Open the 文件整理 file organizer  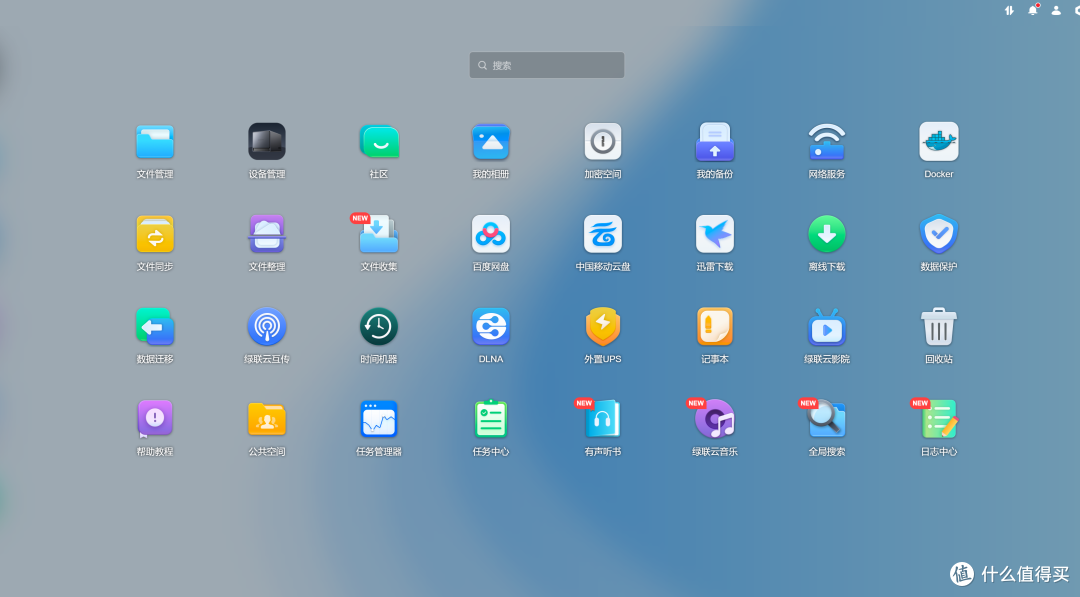coord(267,235)
